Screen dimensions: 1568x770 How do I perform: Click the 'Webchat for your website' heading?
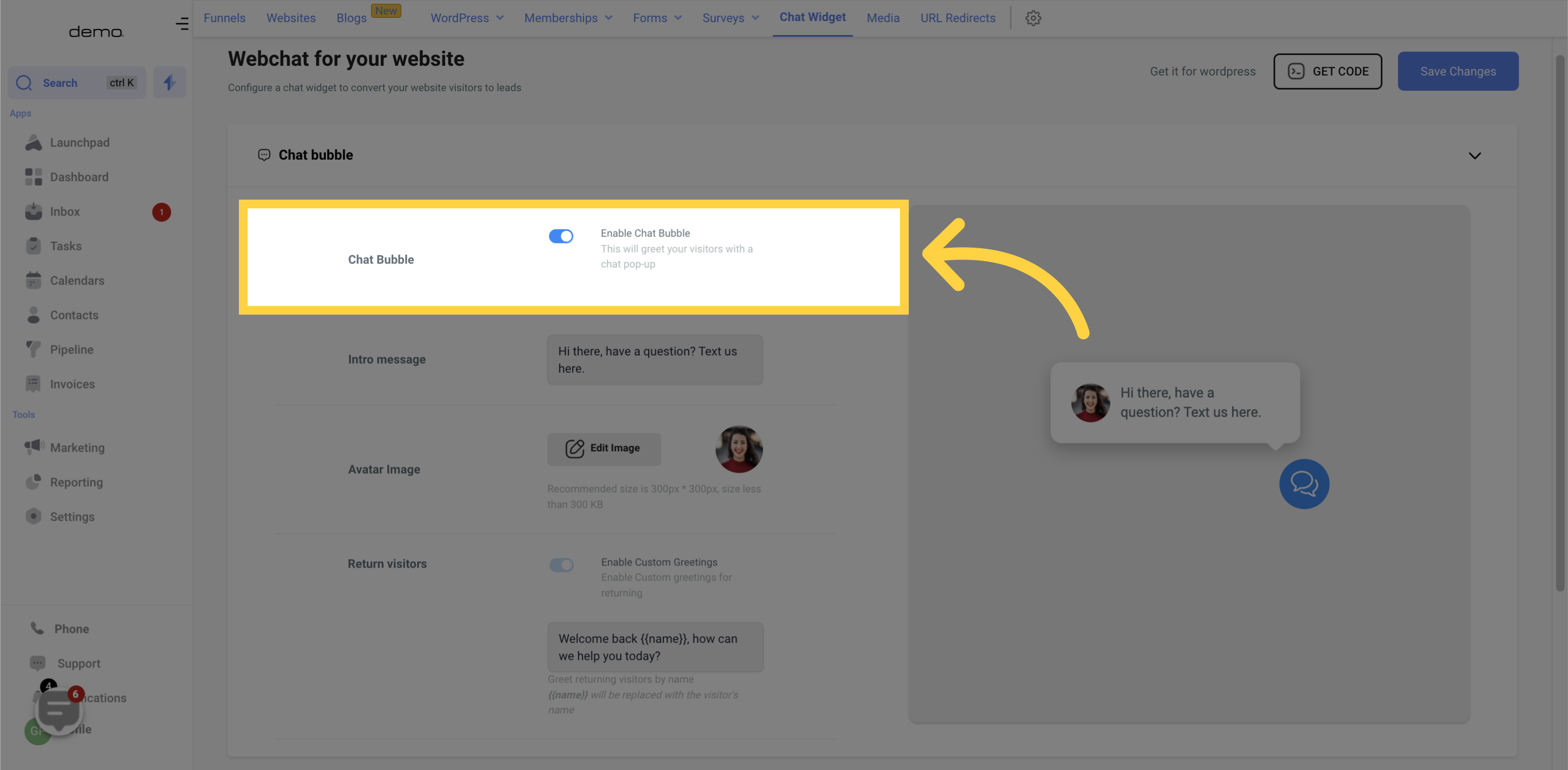(346, 58)
